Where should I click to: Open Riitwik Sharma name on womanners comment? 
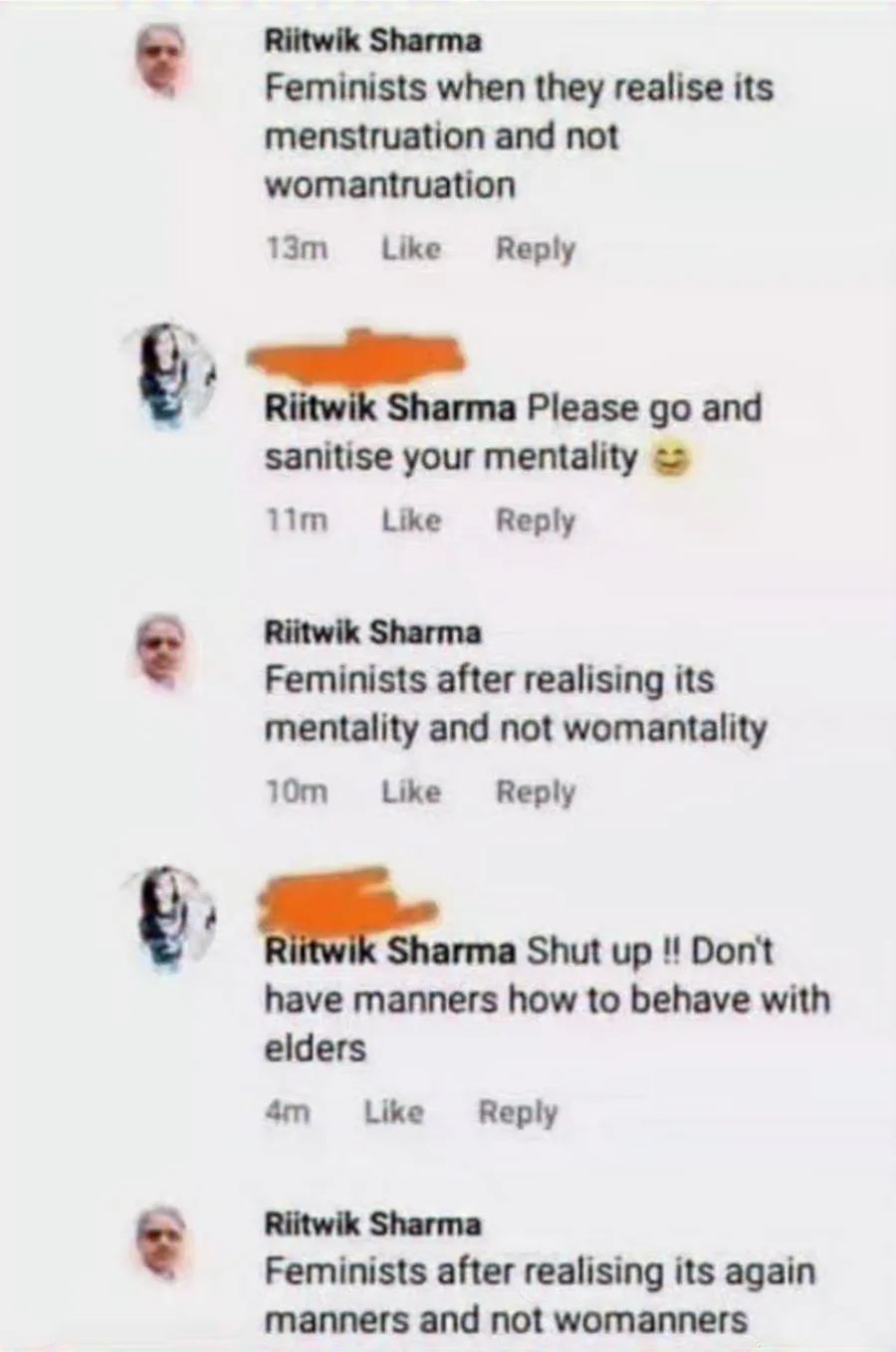[372, 1224]
